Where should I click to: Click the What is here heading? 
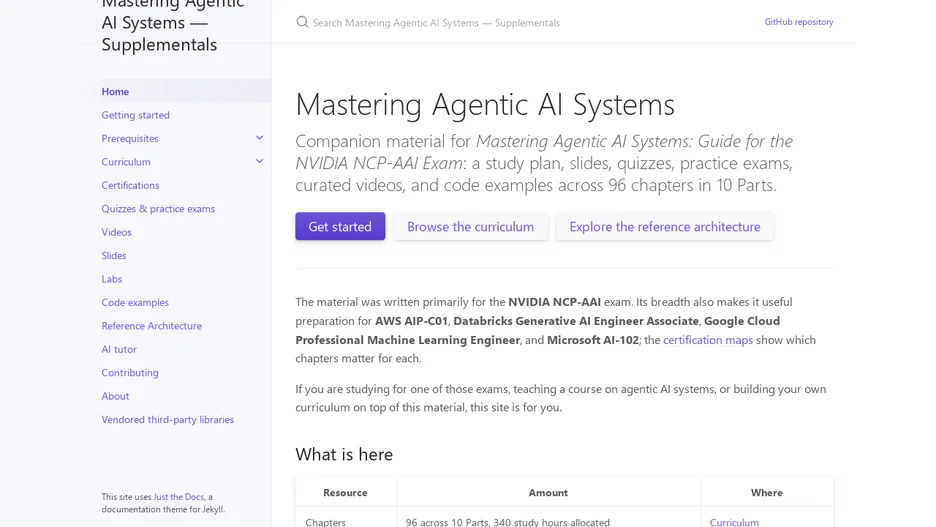point(344,454)
